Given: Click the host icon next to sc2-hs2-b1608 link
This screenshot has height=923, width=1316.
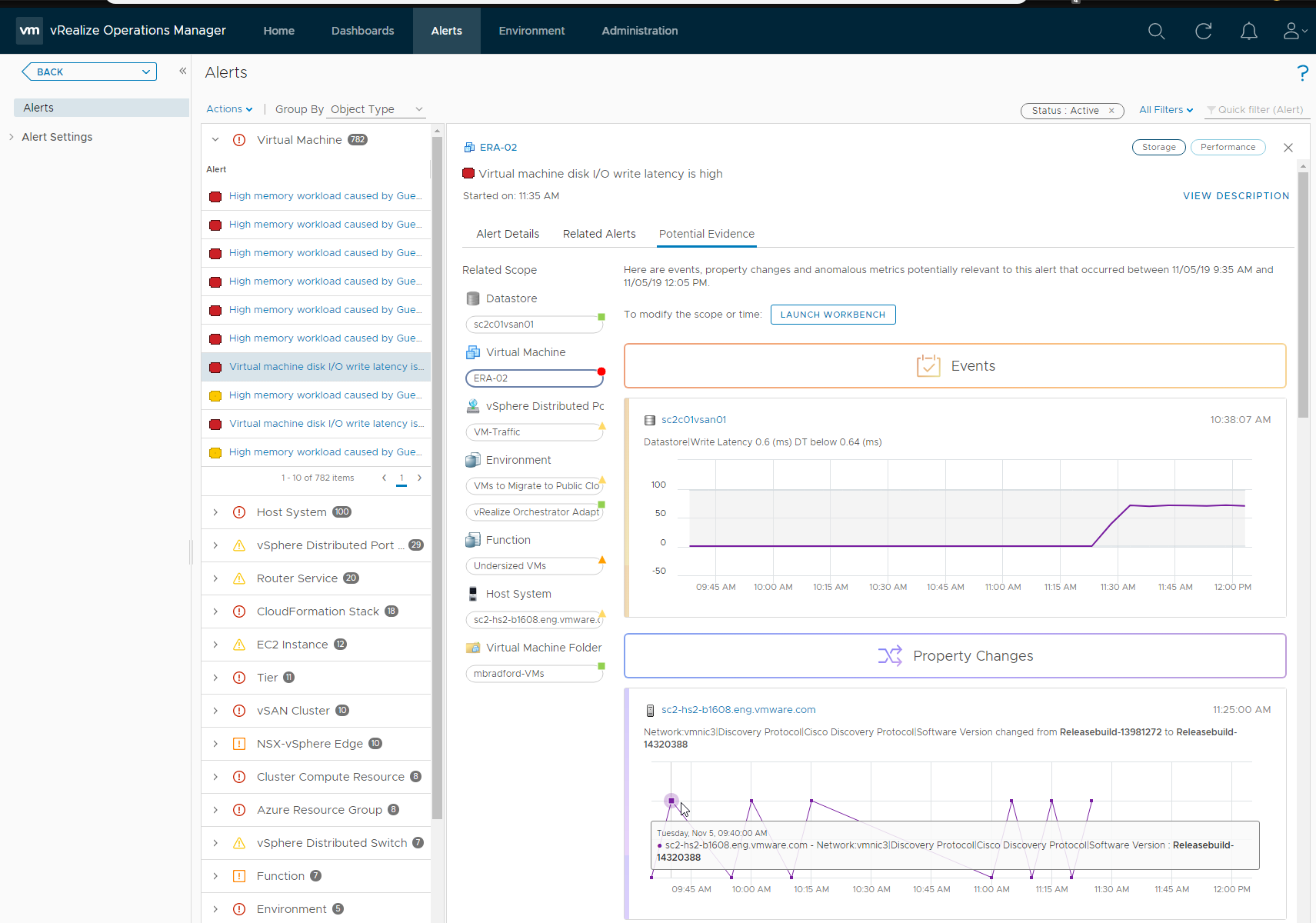Looking at the screenshot, I should coord(650,710).
